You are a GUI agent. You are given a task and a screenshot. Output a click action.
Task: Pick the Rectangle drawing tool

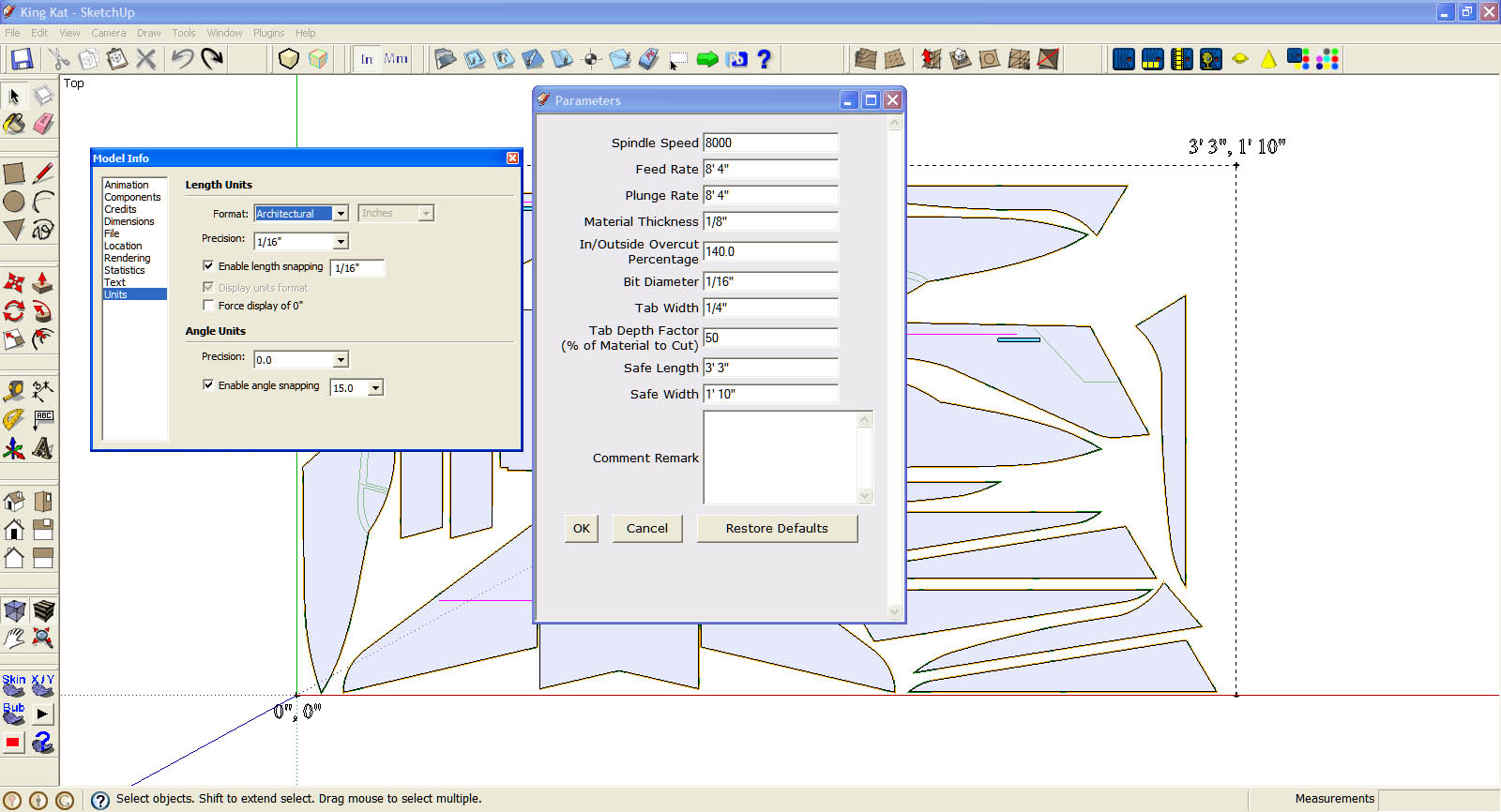coord(14,173)
